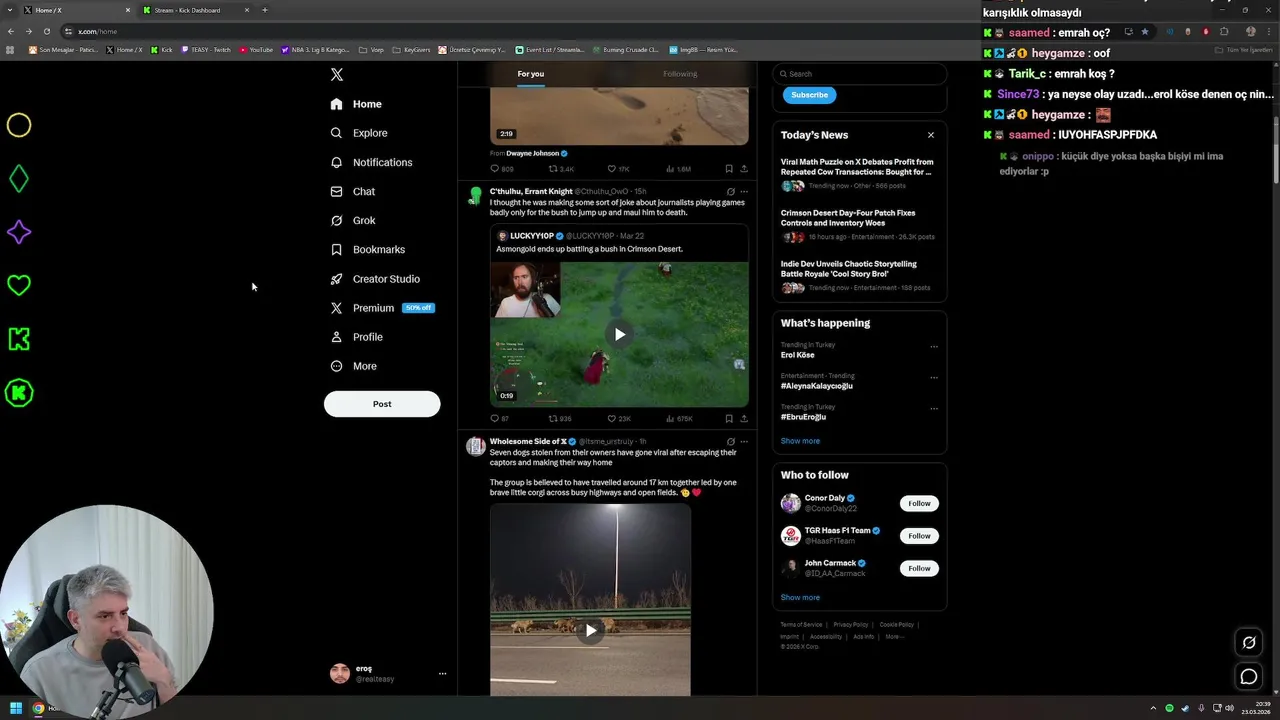Image resolution: width=1280 pixels, height=720 pixels.
Task: Open Chat in the X sidebar
Action: pos(352,191)
